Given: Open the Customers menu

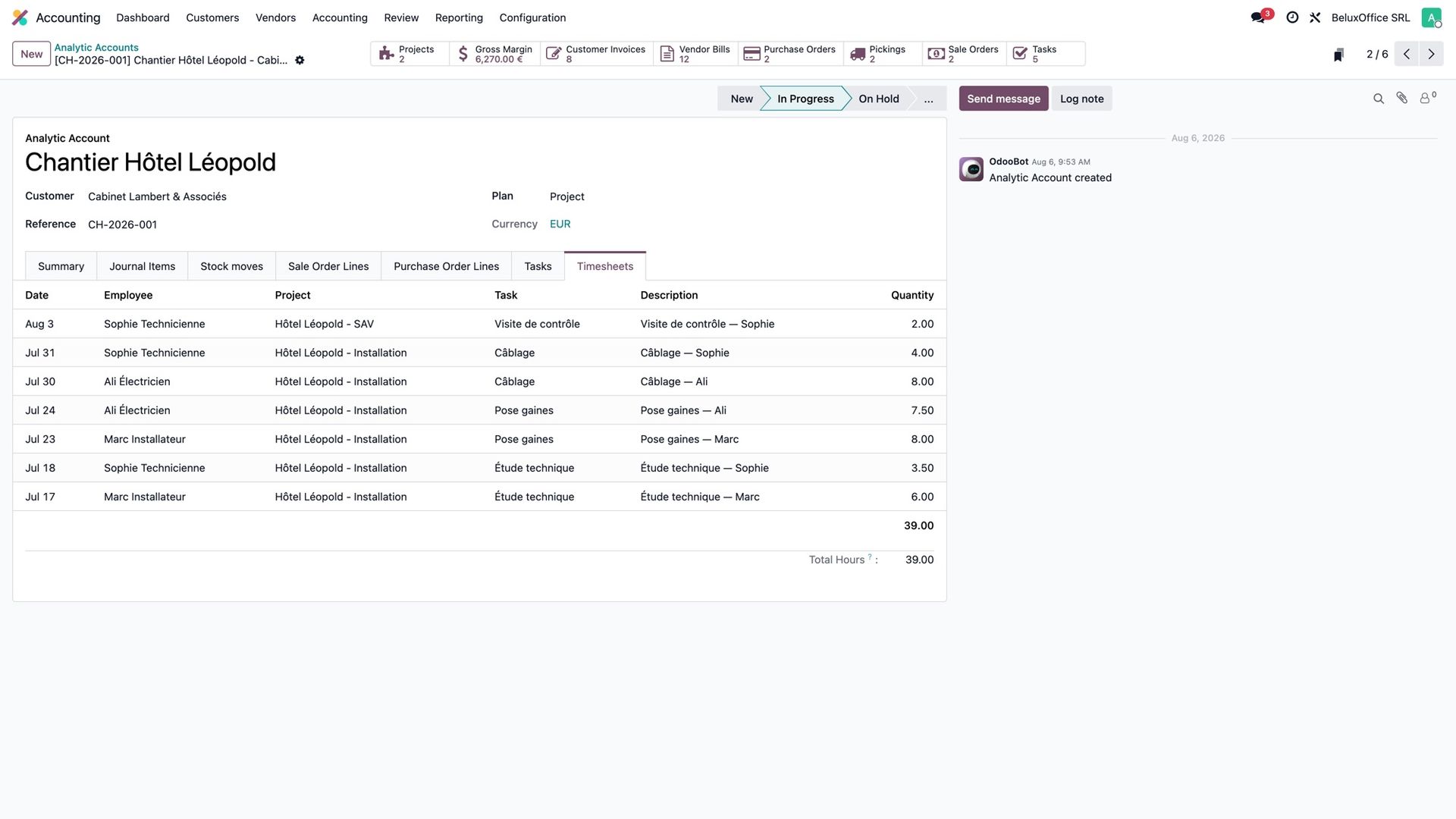Looking at the screenshot, I should click(212, 17).
